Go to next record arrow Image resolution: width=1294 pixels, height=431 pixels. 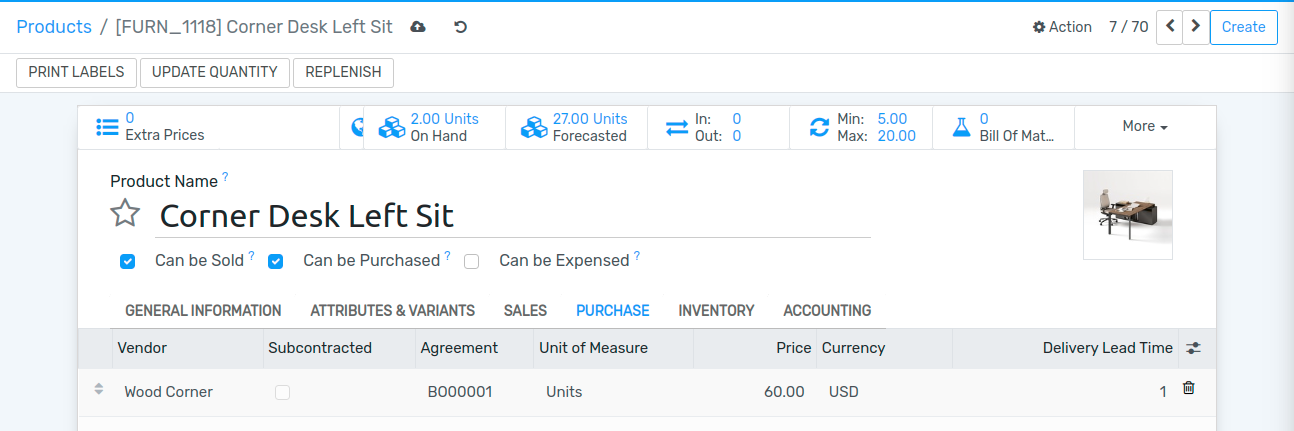click(x=1196, y=27)
